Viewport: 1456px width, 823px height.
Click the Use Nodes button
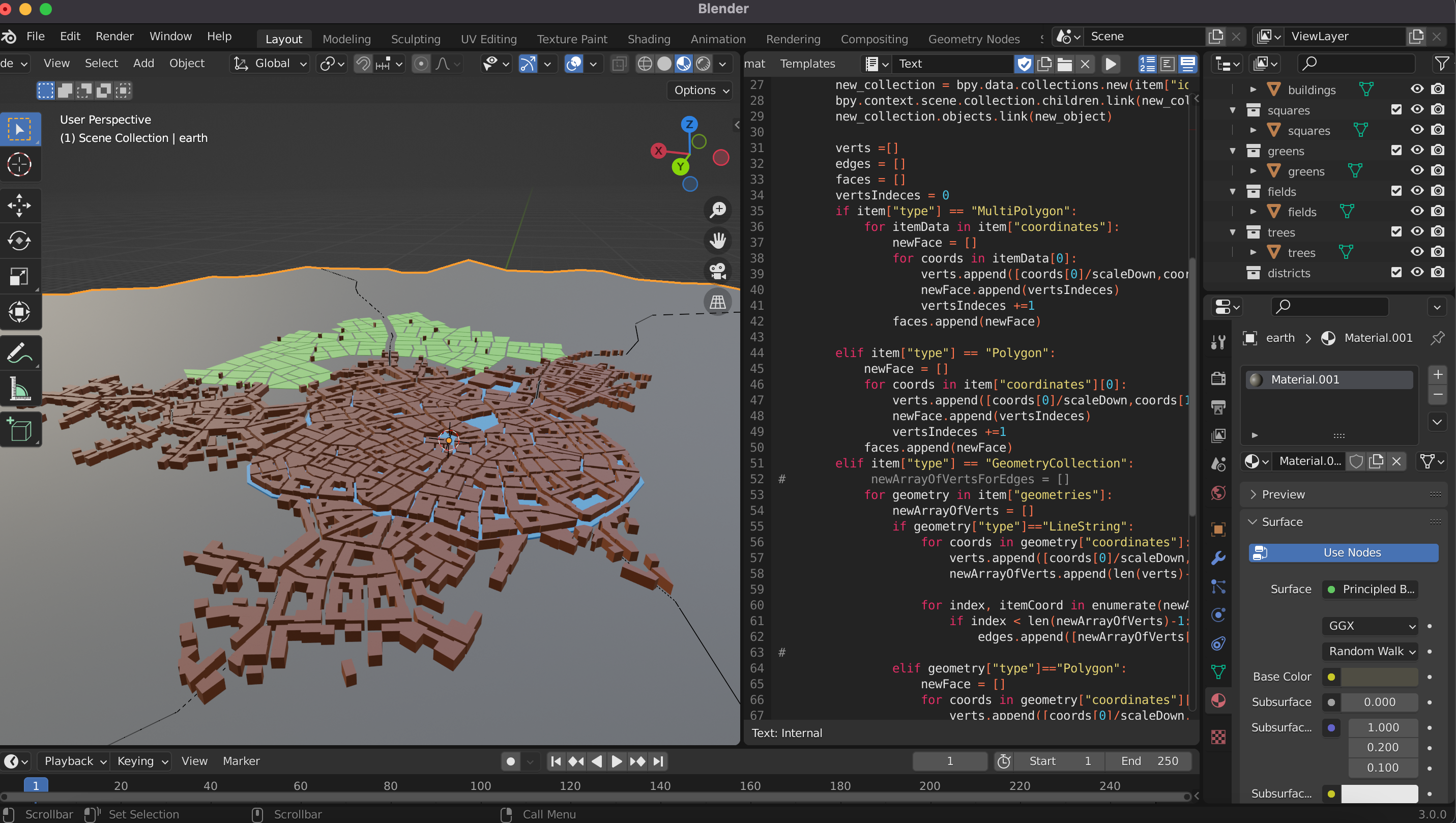1343,553
